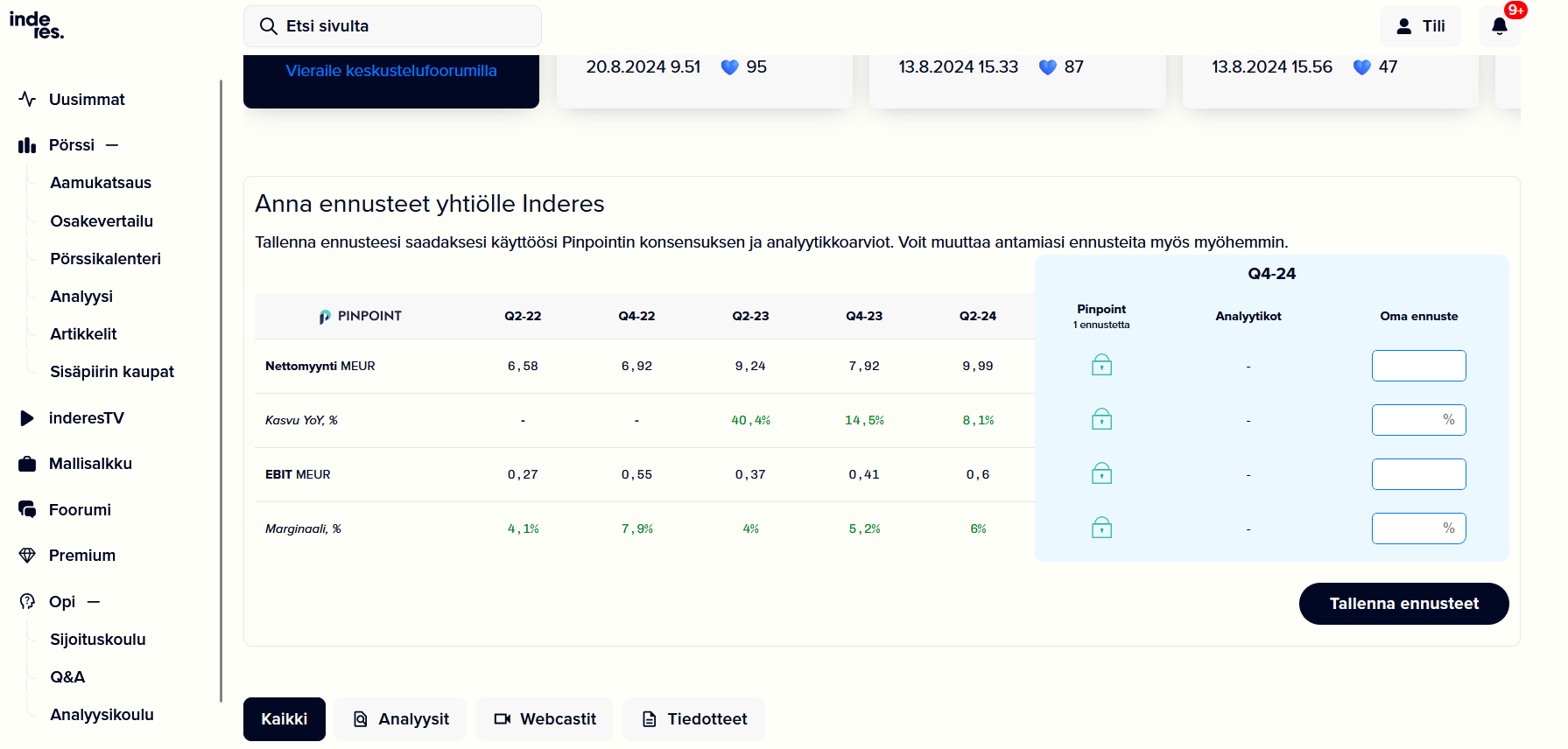Collapse the Opi sidebar section
This screenshot has width=1568, height=749.
pyautogui.click(x=94, y=602)
